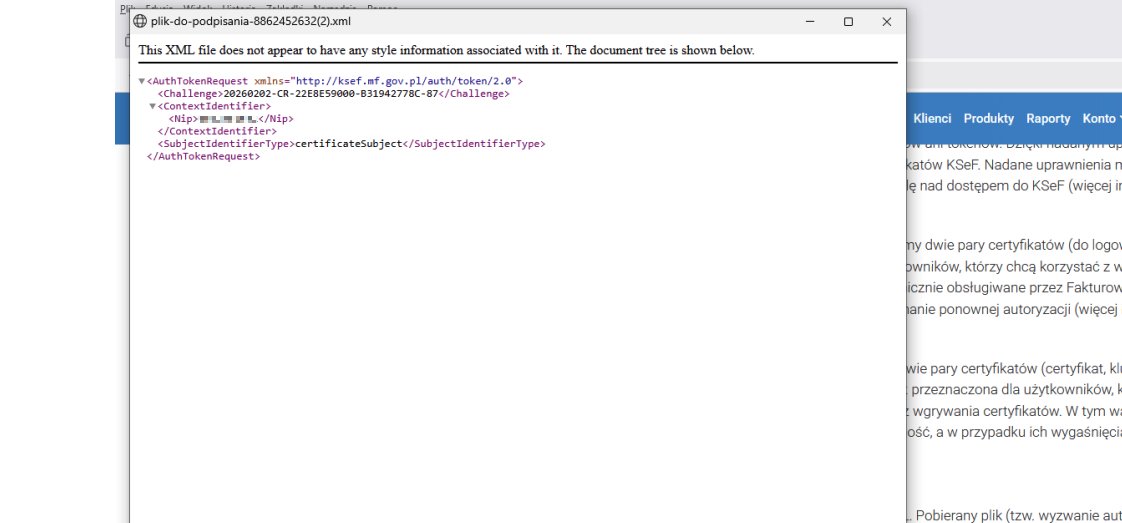
Task: Open the Produkty menu
Action: click(988, 118)
